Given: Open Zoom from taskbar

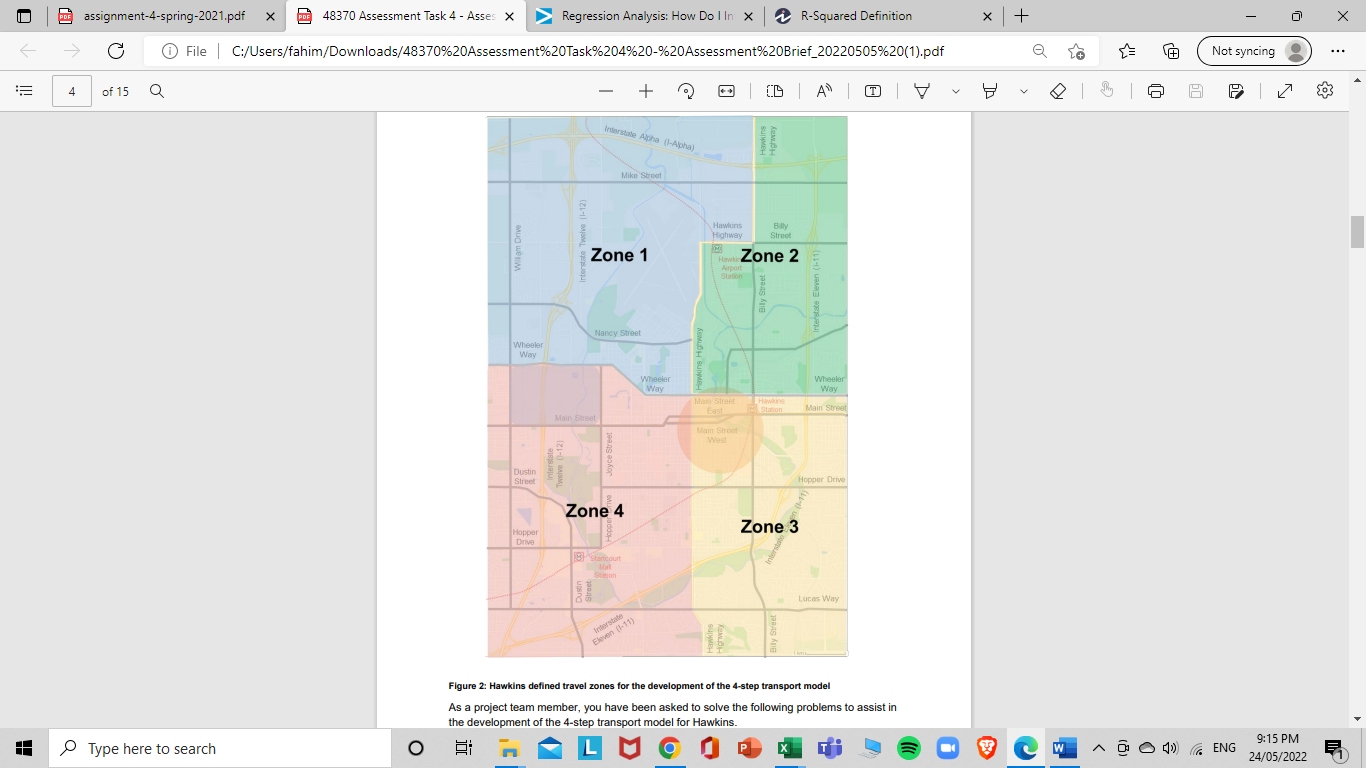Looking at the screenshot, I should tap(947, 748).
